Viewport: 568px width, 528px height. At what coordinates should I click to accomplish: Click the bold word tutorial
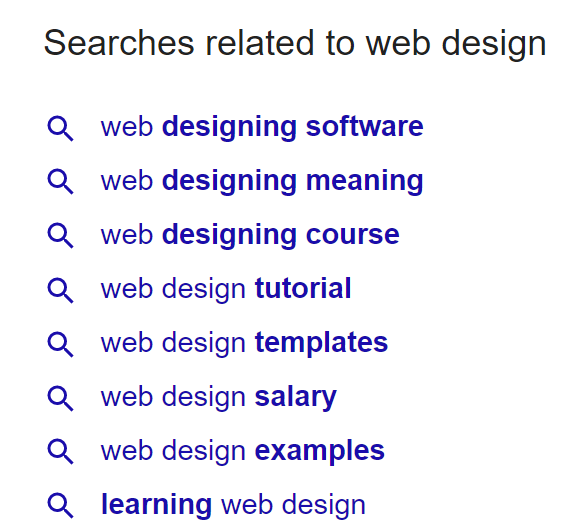pos(303,288)
